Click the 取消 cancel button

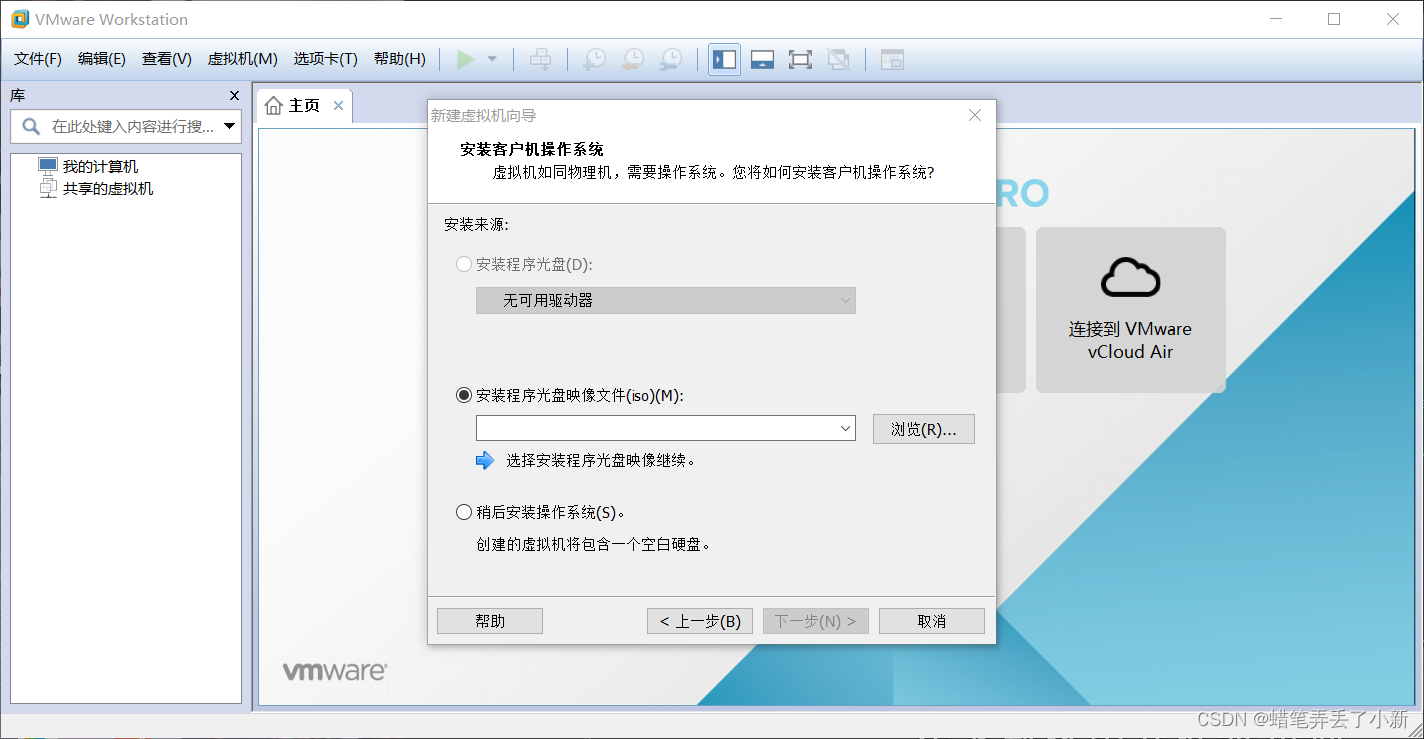(x=932, y=621)
